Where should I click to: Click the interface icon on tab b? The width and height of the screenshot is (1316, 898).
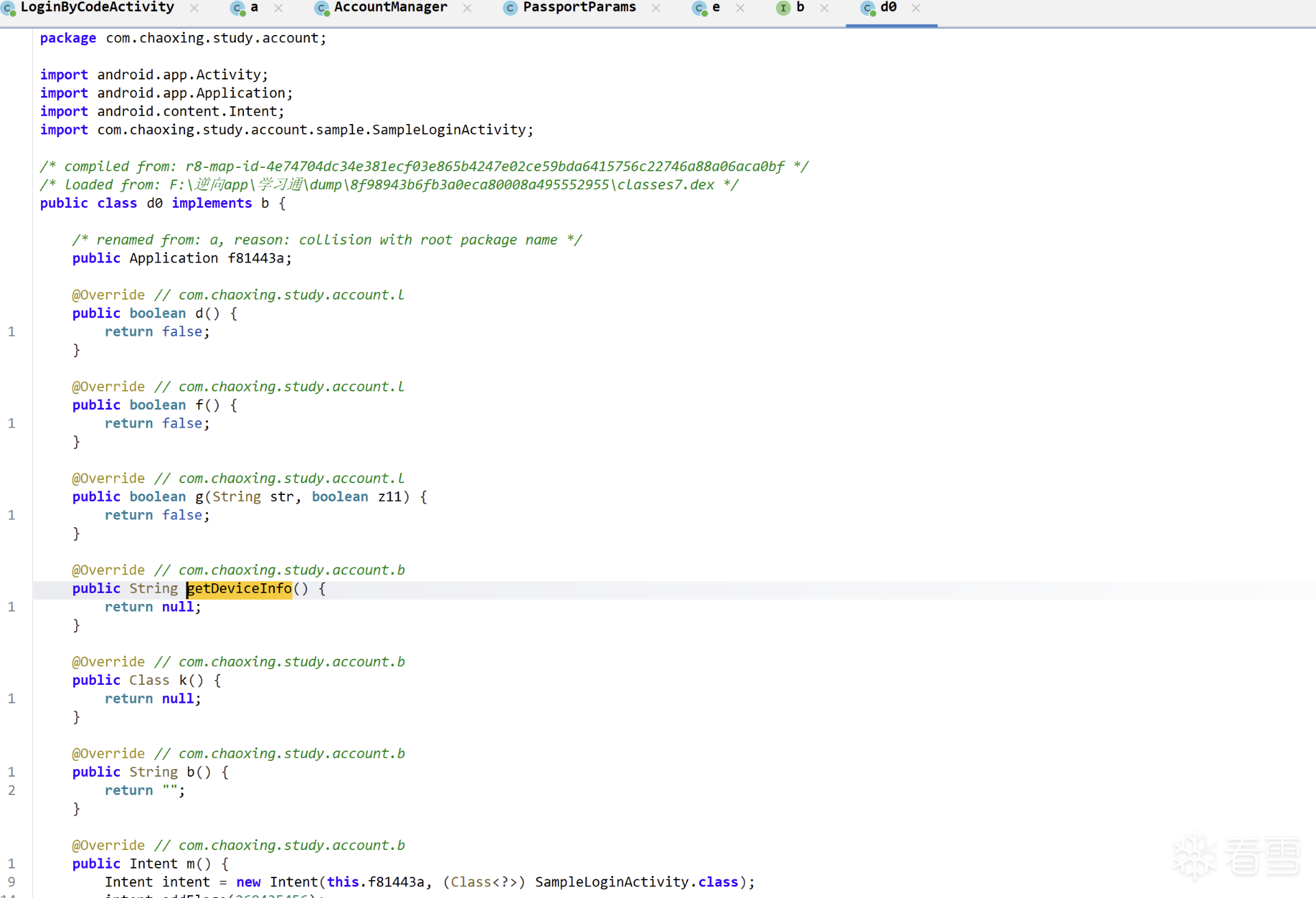tap(783, 8)
